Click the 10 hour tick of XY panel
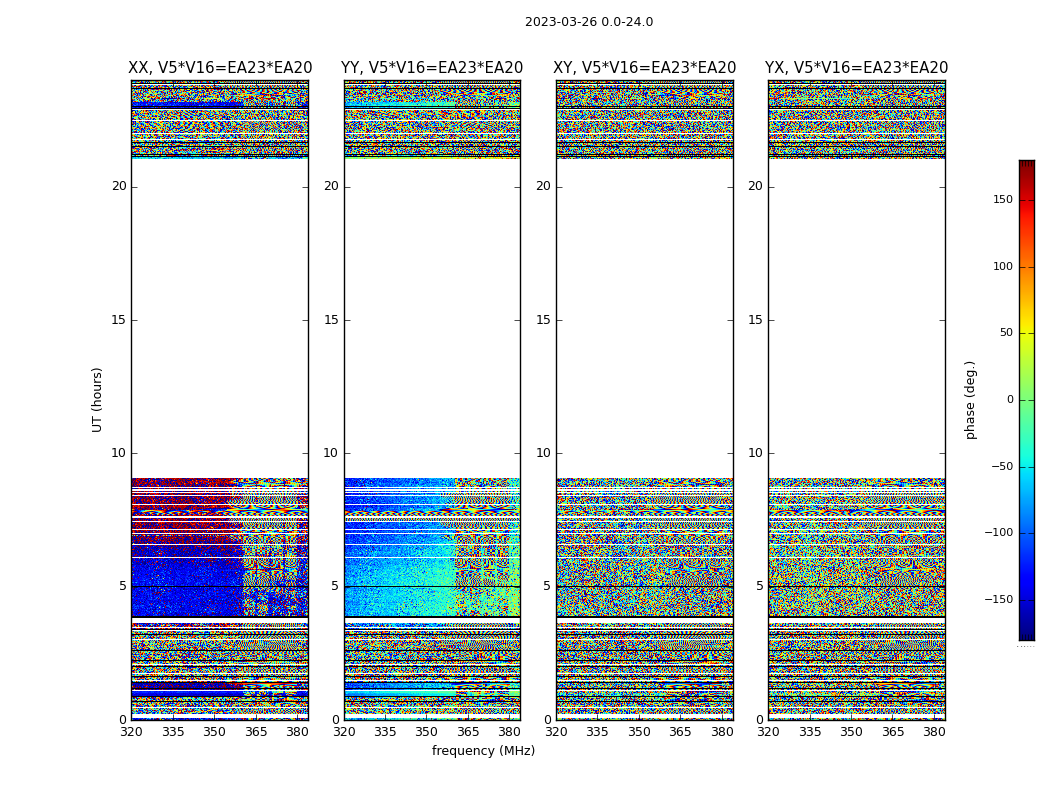This screenshot has height=800, width=1050. (x=543, y=453)
